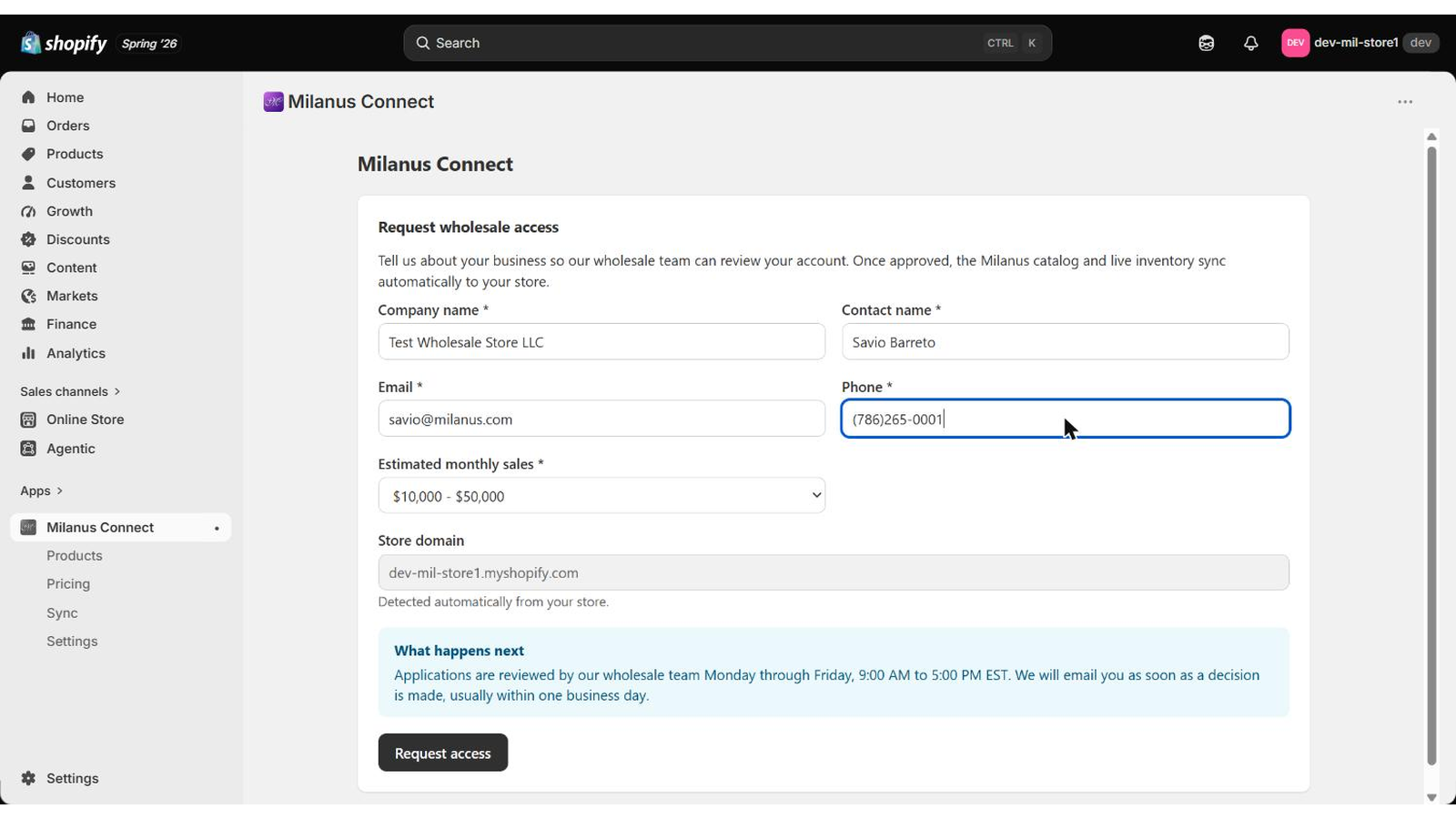Select Milanus Connect app in sidebar
This screenshot has width=1456, height=819.
(120, 528)
